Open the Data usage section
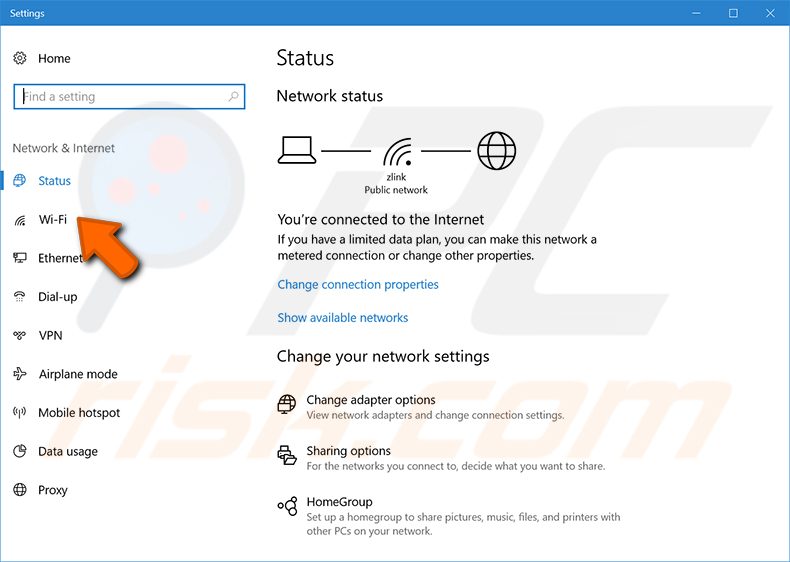Screen dimensions: 790x562 [x=68, y=452]
